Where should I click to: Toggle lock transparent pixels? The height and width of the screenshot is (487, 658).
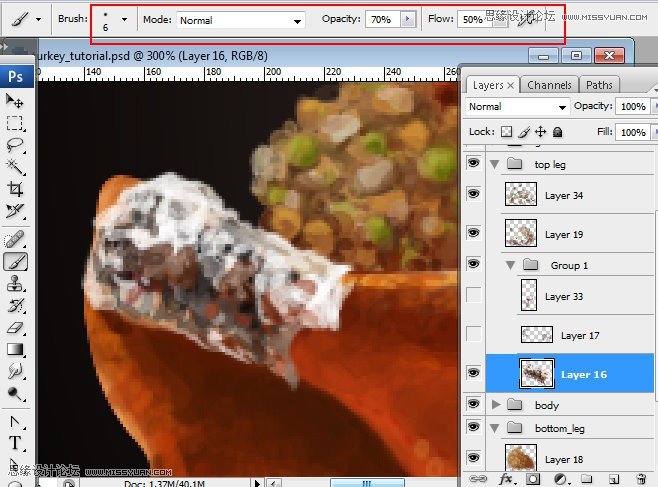click(x=507, y=132)
